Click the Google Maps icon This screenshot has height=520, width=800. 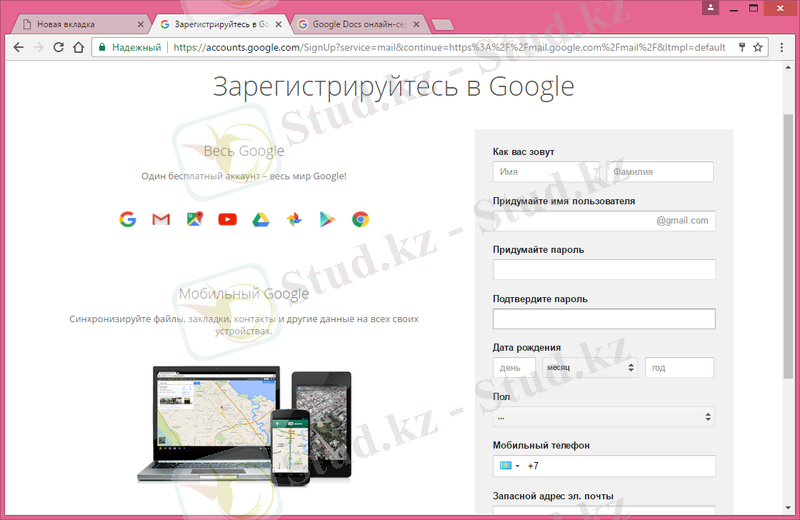click(x=194, y=219)
